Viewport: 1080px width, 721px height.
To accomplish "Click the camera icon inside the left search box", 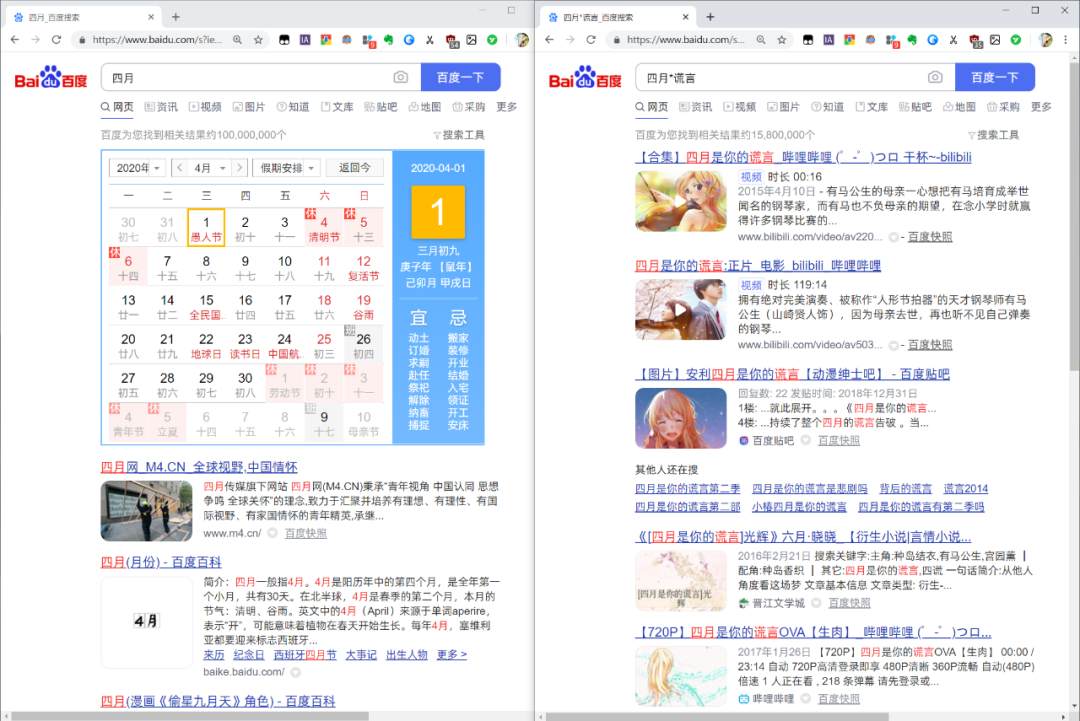I will [x=400, y=77].
